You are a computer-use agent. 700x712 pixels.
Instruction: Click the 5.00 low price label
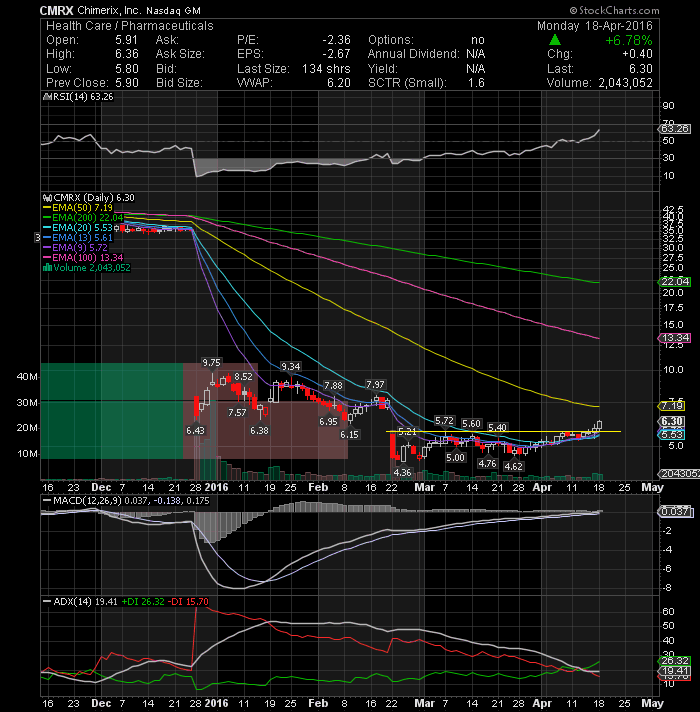(x=455, y=458)
